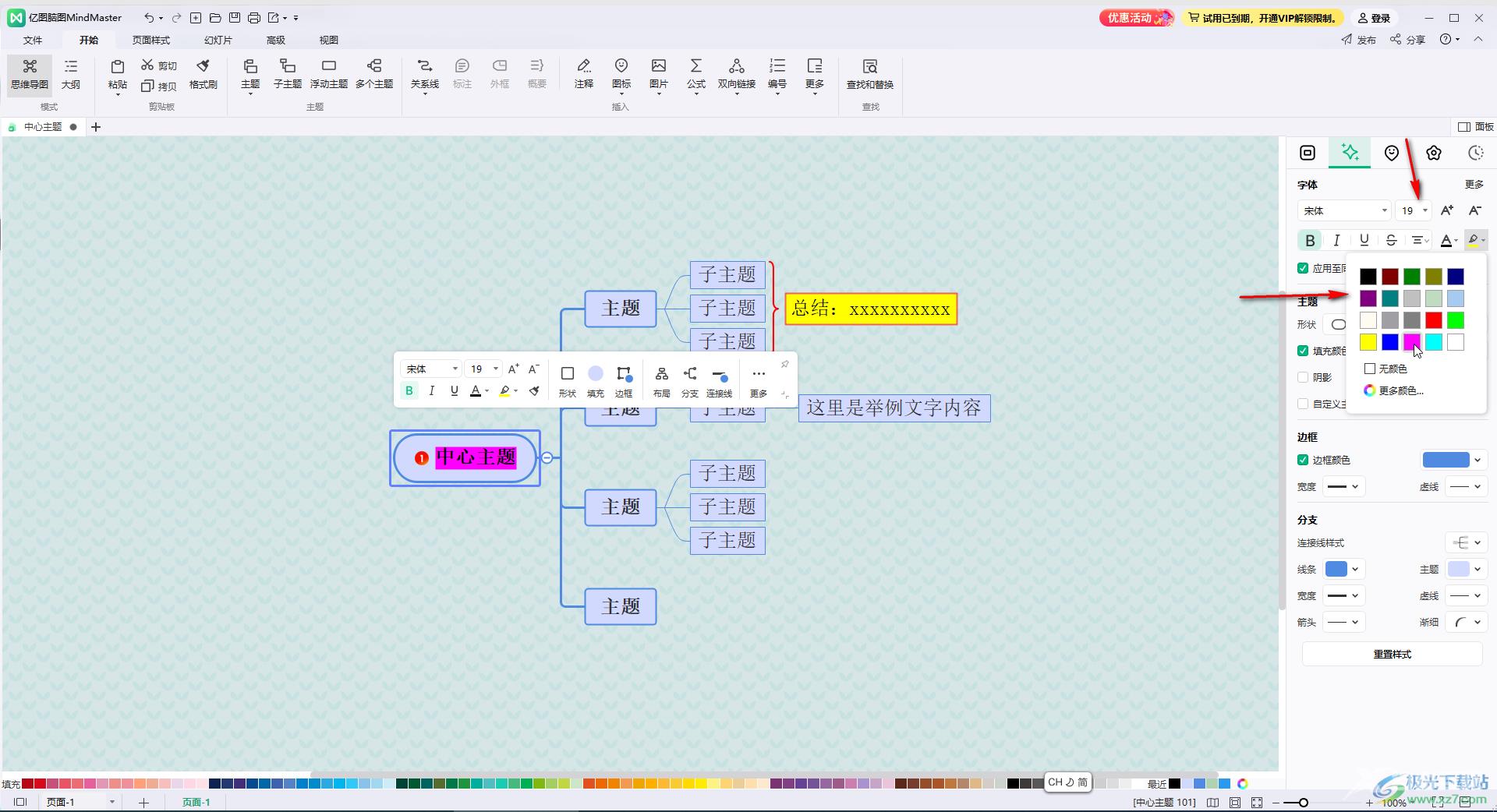This screenshot has height=812, width=1497.
Task: Toggle Bold in the side panel
Action: (x=1310, y=240)
